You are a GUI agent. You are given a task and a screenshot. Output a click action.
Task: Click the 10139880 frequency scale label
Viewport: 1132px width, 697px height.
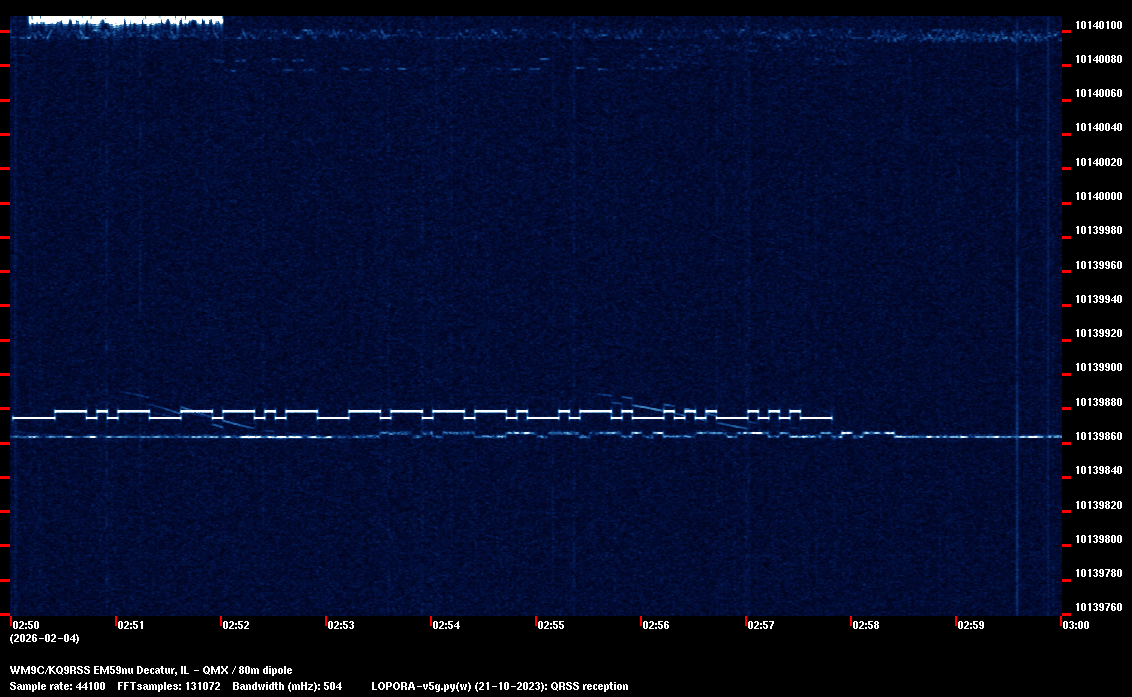click(1098, 403)
